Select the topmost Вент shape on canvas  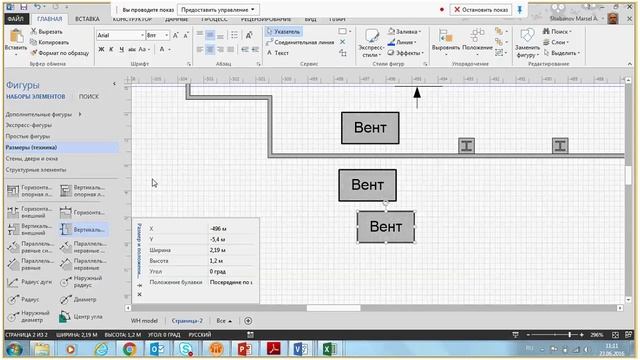coord(370,128)
